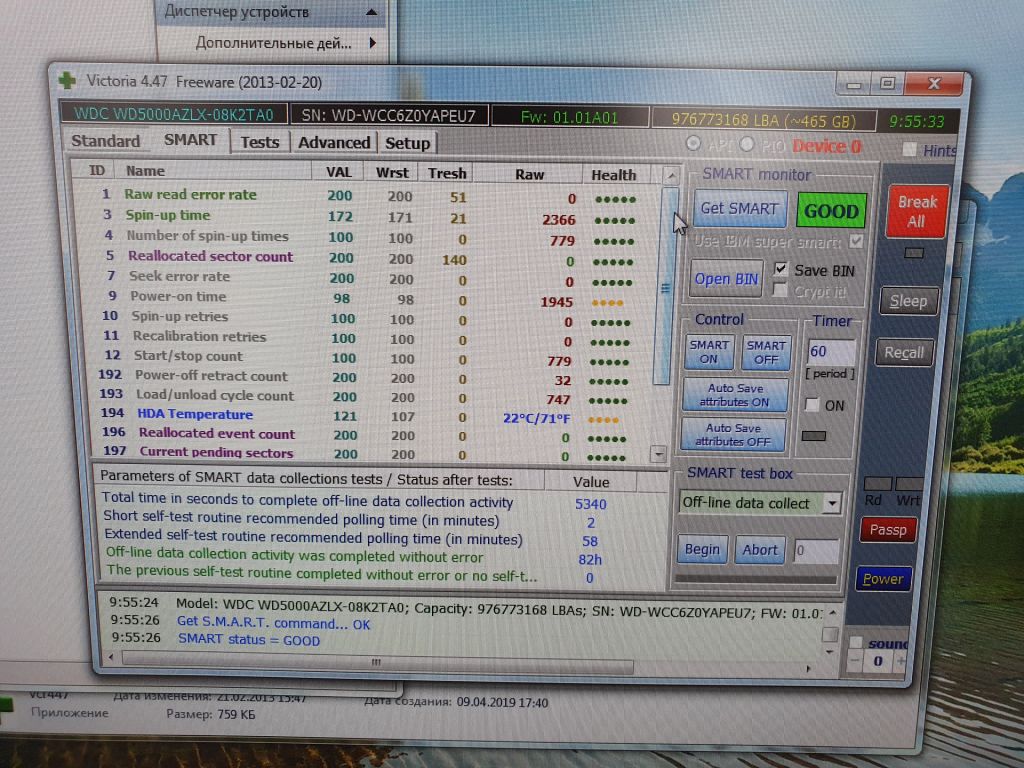Image resolution: width=1024 pixels, height=768 pixels.
Task: Decrease sound volume with the minus button
Action: click(x=856, y=661)
